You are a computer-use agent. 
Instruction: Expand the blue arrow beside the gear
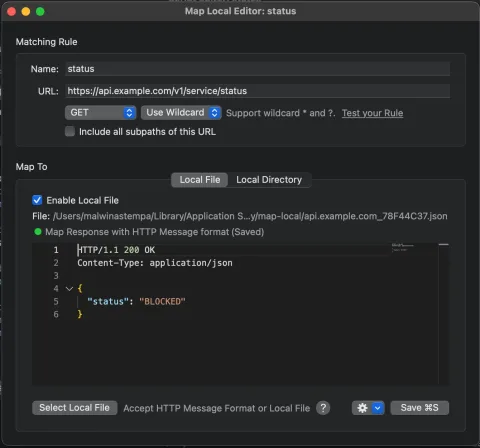(x=378, y=408)
